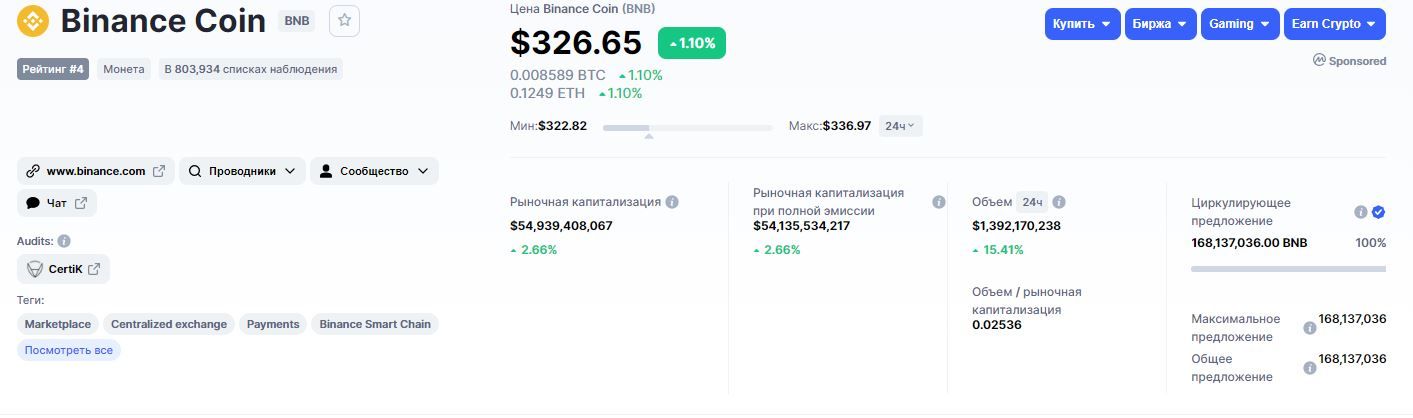
Task: Open the Earn Crypto dropdown
Action: pyautogui.click(x=1334, y=24)
